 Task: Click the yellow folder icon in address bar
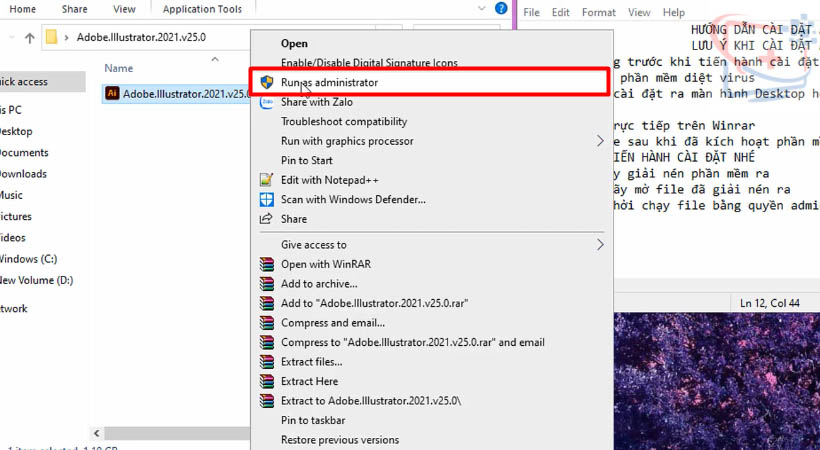click(x=51, y=37)
